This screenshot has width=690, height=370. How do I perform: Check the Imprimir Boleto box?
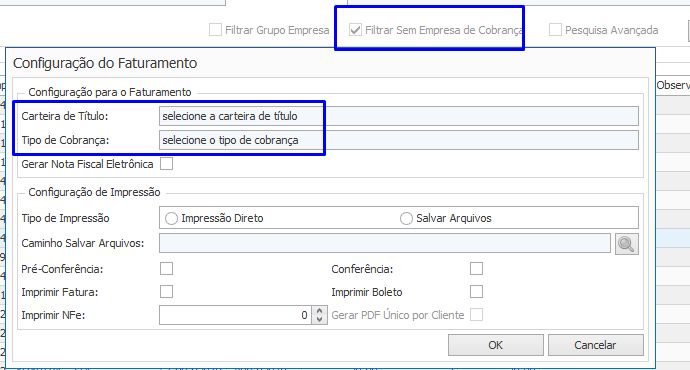point(476,291)
